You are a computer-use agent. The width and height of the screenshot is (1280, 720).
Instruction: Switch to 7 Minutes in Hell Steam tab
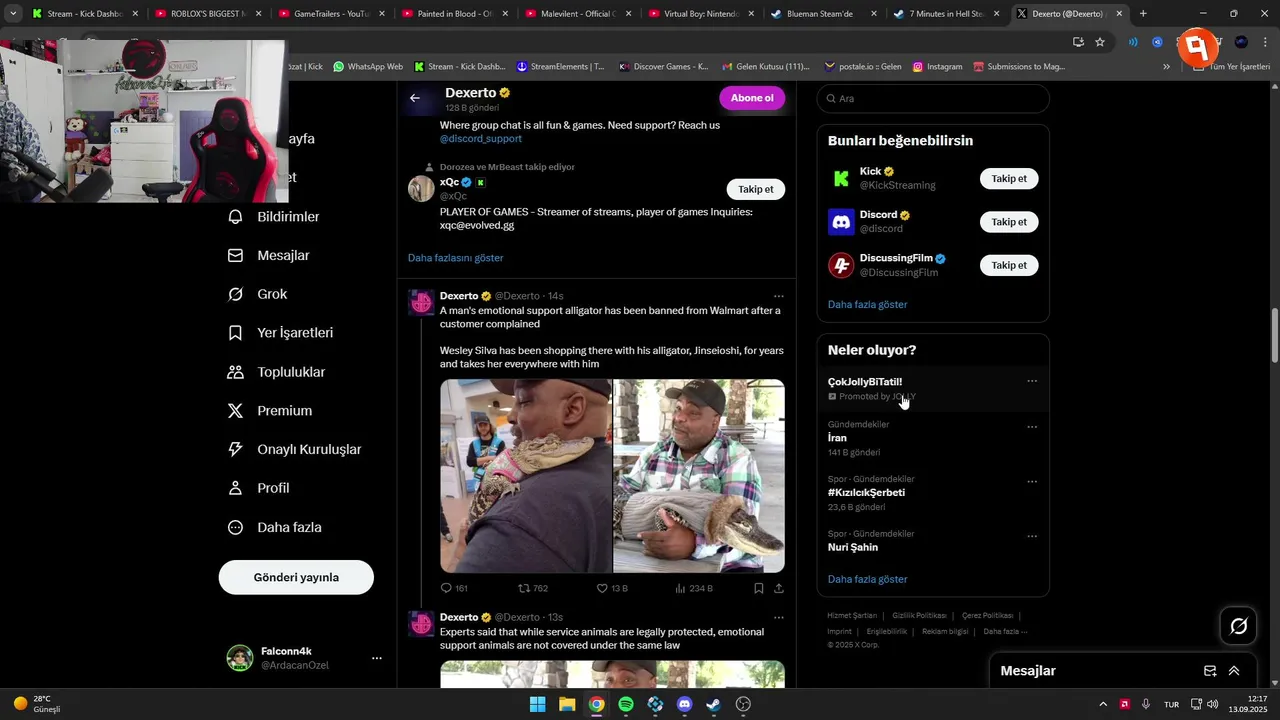point(948,14)
